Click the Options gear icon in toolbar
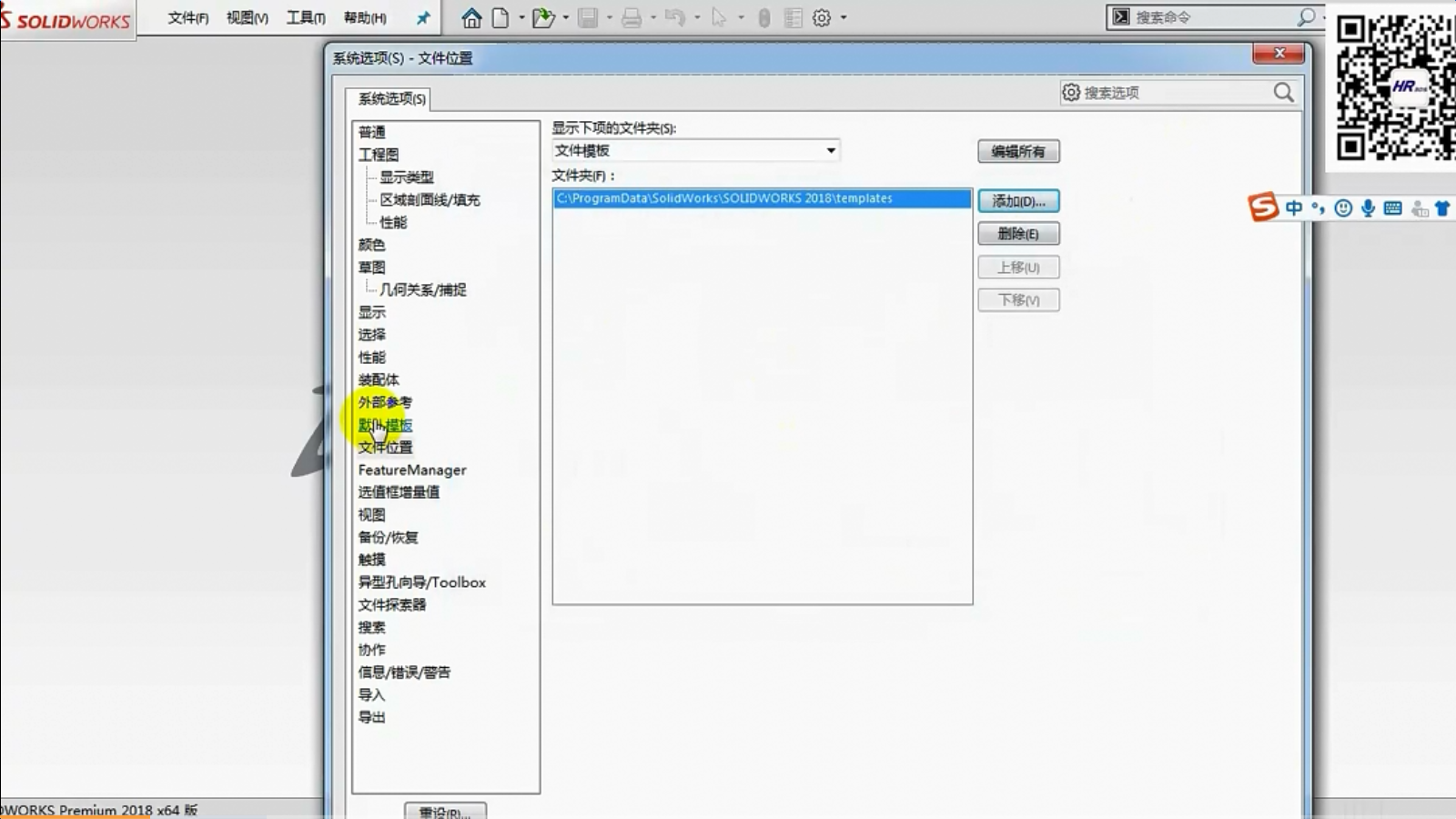Viewport: 1456px width, 819px height. point(822,17)
